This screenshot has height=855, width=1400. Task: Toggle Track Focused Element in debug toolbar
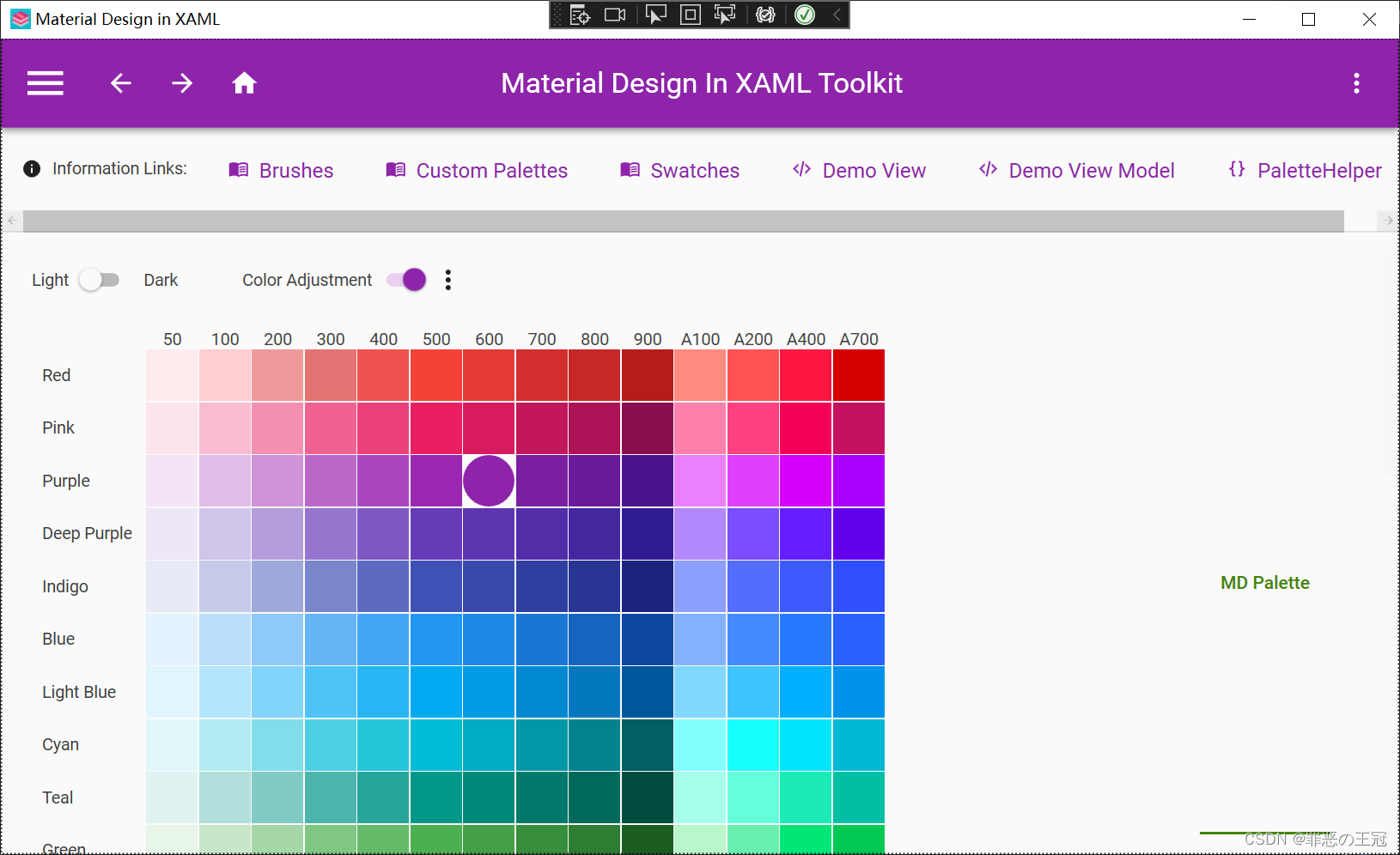tap(725, 15)
